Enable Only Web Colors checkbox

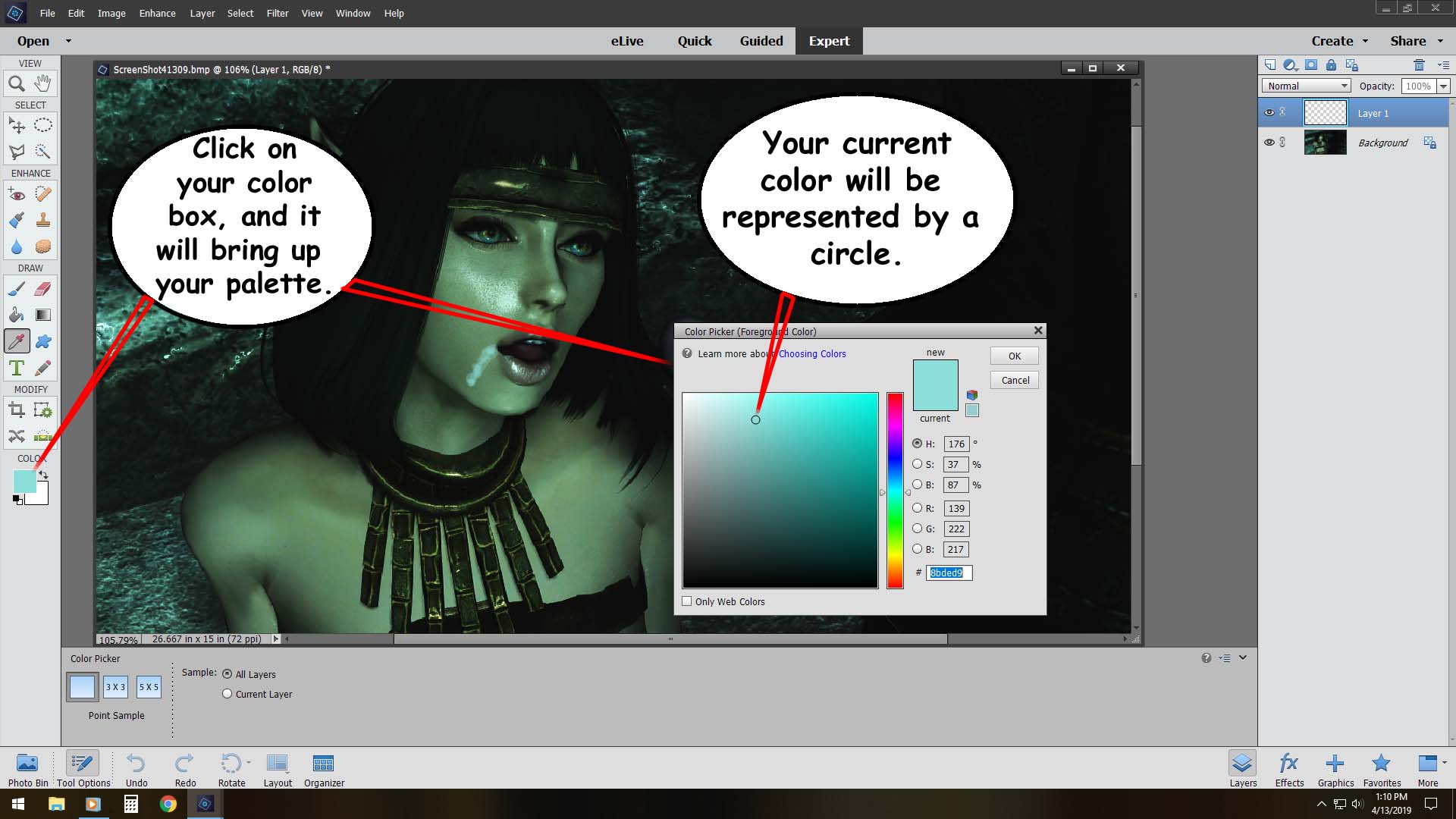(687, 601)
